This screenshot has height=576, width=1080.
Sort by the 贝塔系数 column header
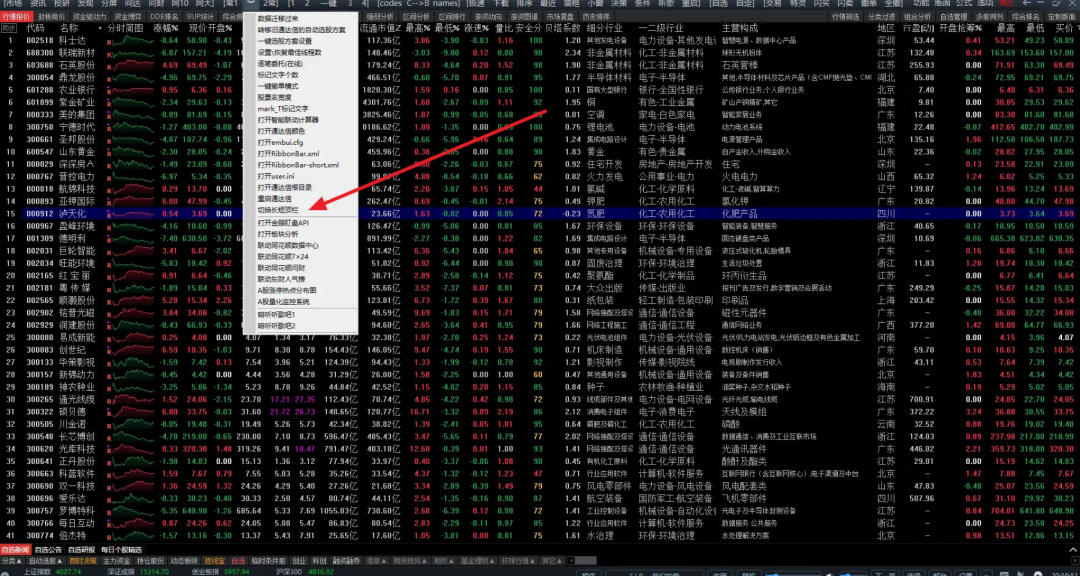point(563,29)
